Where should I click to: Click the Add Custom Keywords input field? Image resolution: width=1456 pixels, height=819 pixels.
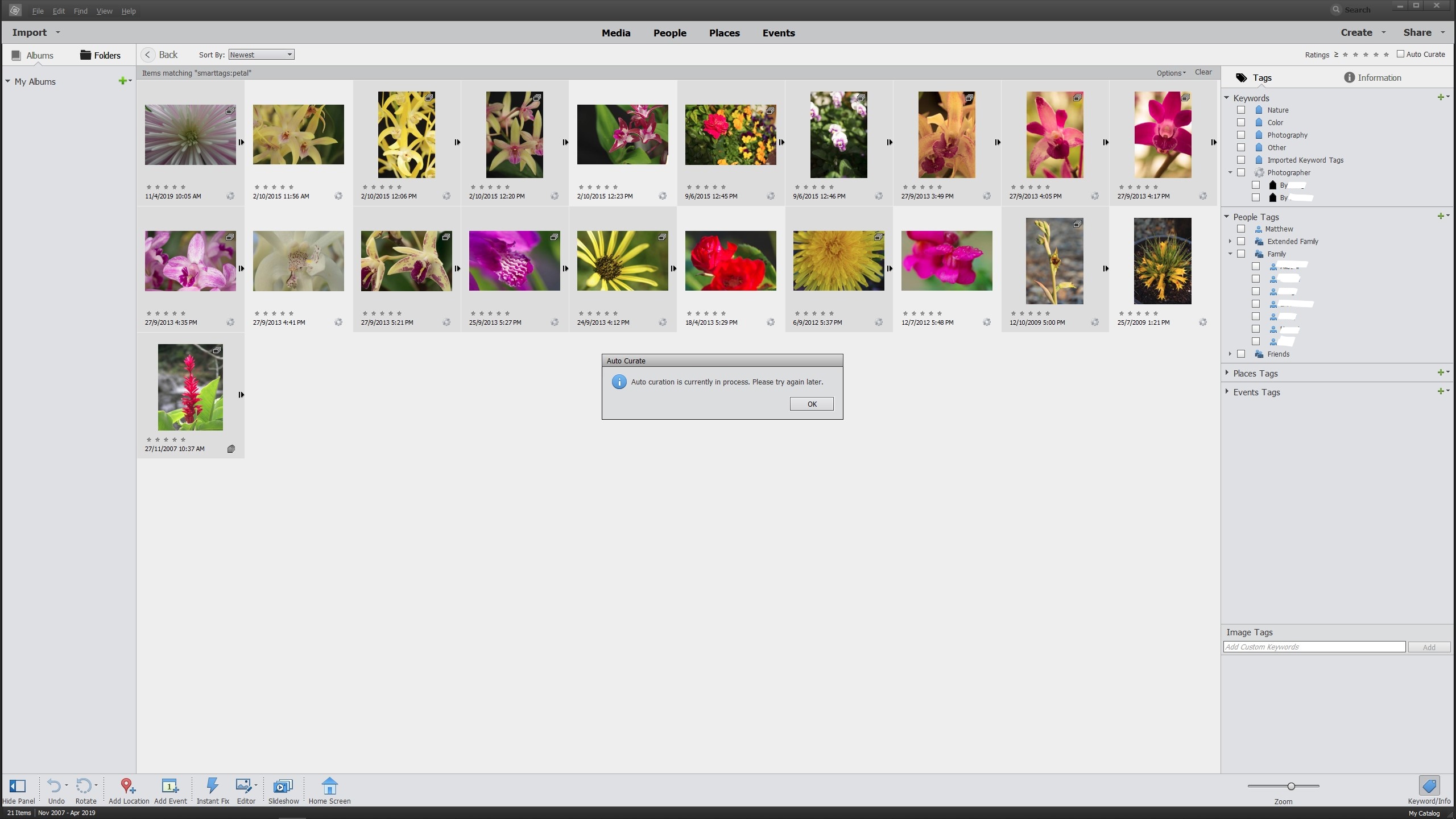click(x=1314, y=646)
